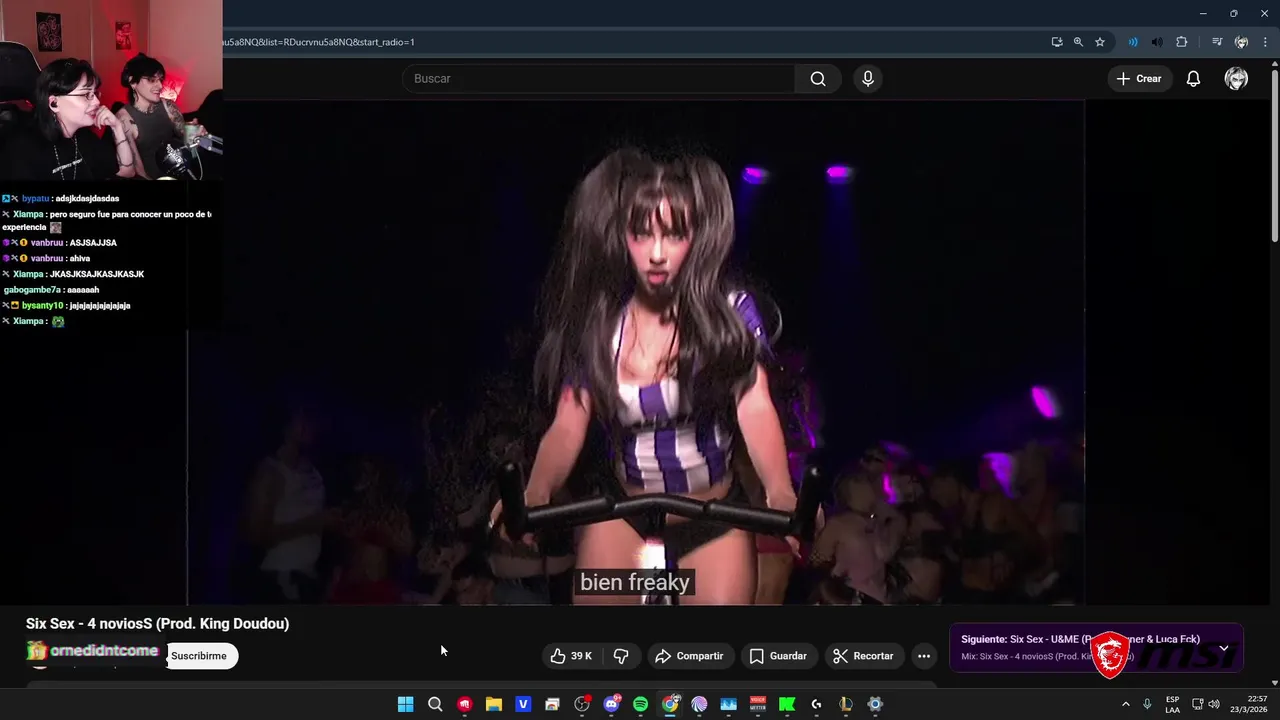Viewport: 1280px width, 720px height.
Task: Open network status icon in system tray
Action: tap(1198, 704)
